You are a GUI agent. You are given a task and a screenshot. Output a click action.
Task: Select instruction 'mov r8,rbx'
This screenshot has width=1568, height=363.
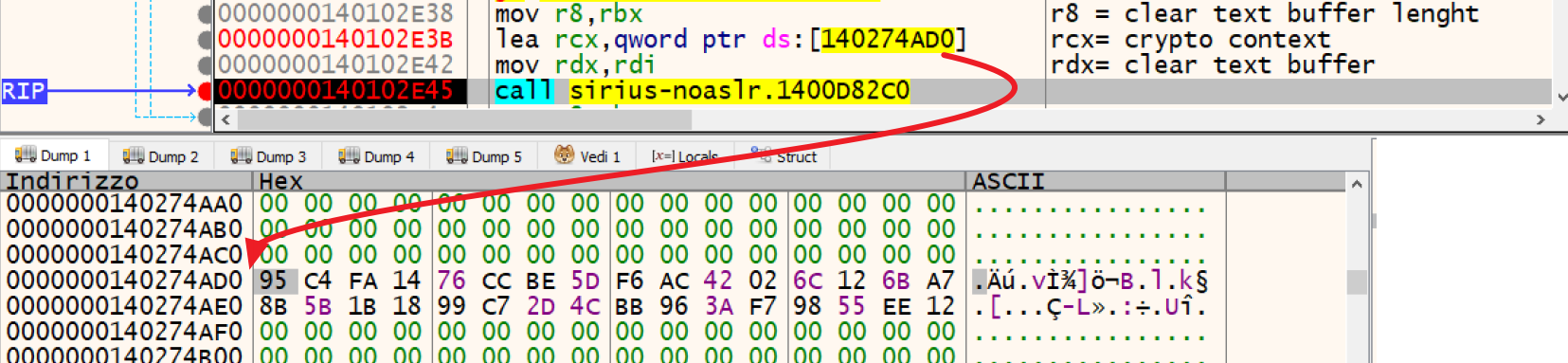[568, 14]
